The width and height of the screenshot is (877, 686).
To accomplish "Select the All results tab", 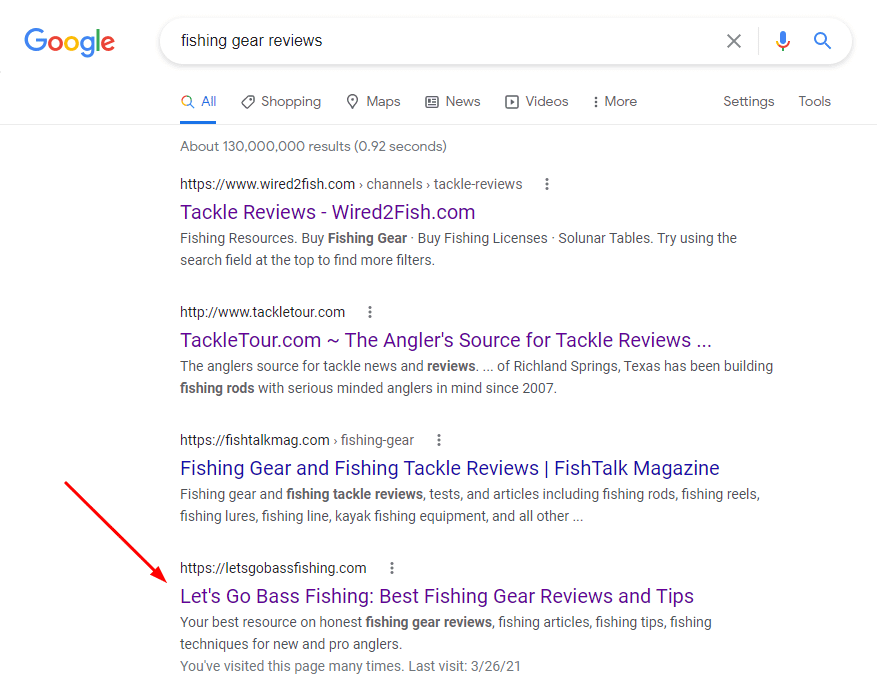I will tap(199, 102).
